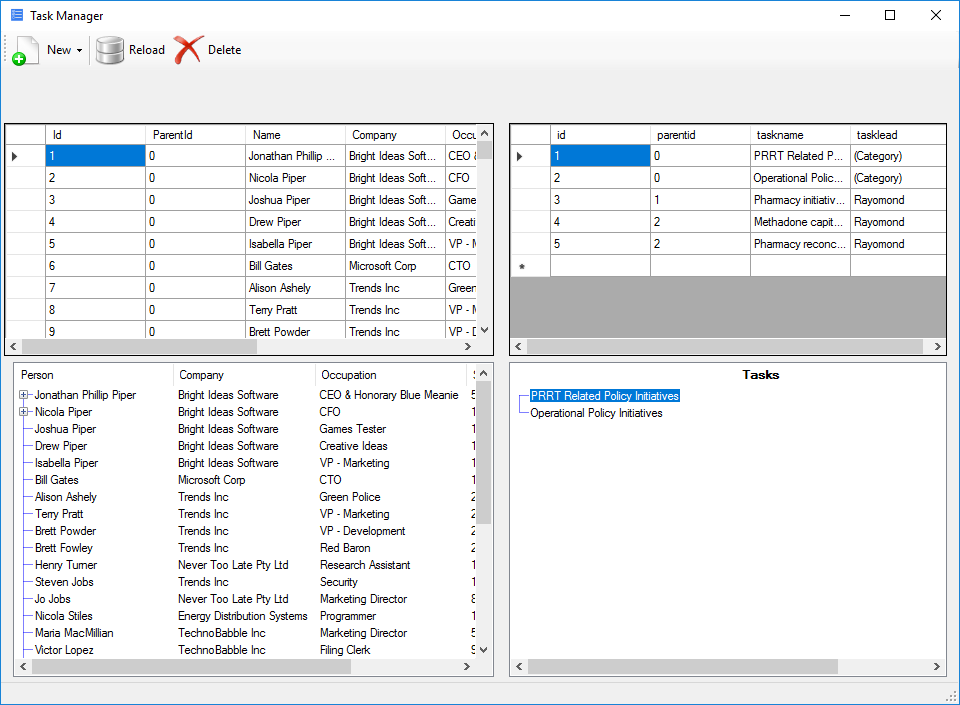
Task: Click Tasks tree panel scroll right arrow
Action: tap(937, 666)
